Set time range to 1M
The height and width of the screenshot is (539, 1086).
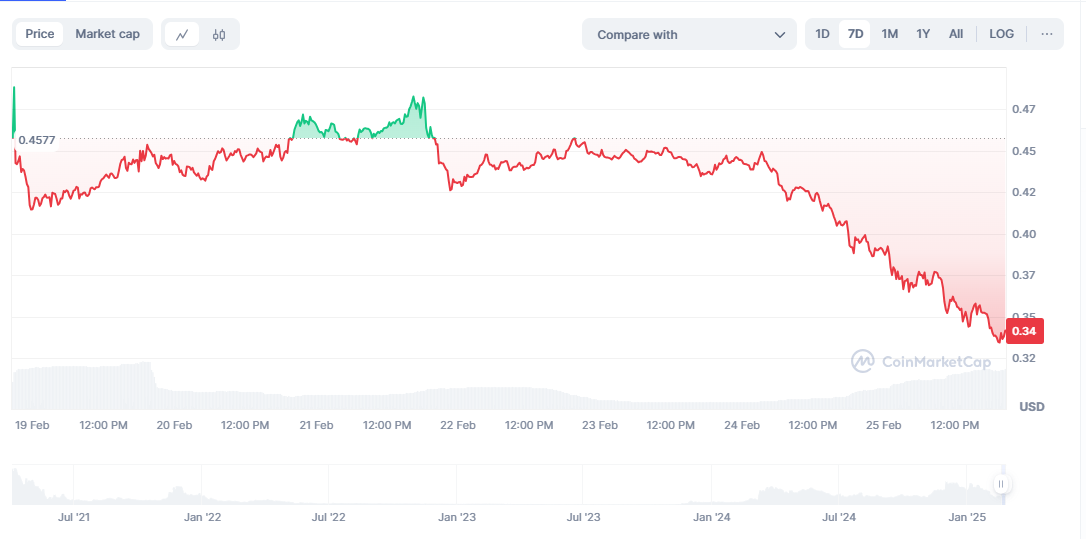(x=889, y=34)
